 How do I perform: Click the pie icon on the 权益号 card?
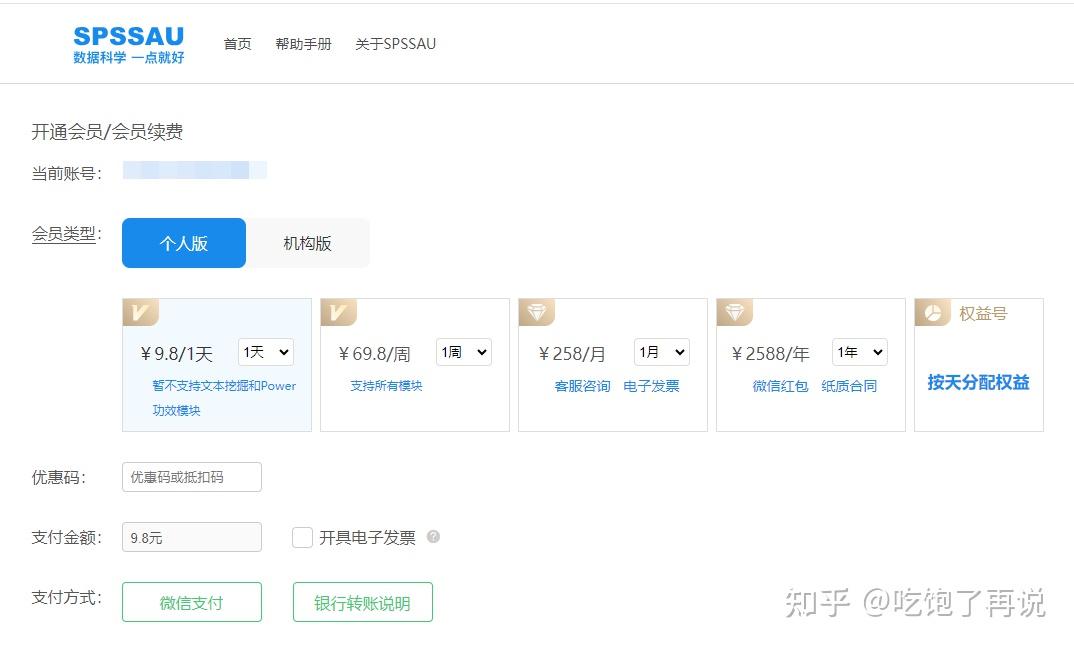point(932,311)
